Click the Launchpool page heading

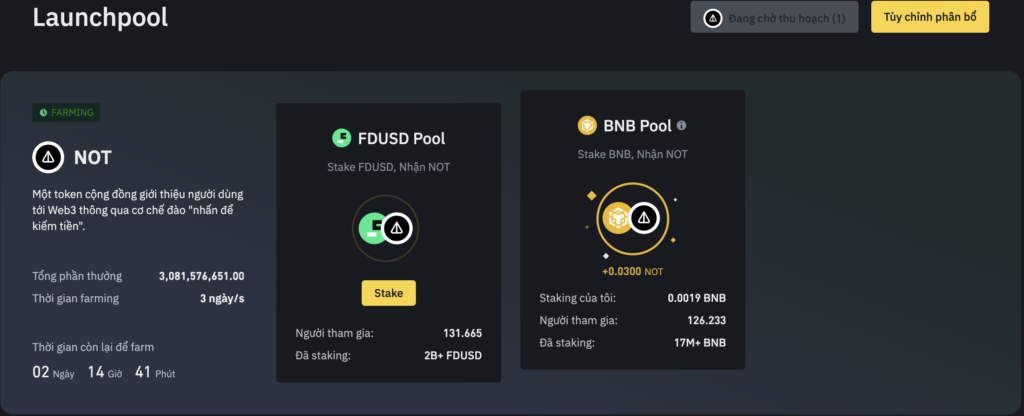100,17
